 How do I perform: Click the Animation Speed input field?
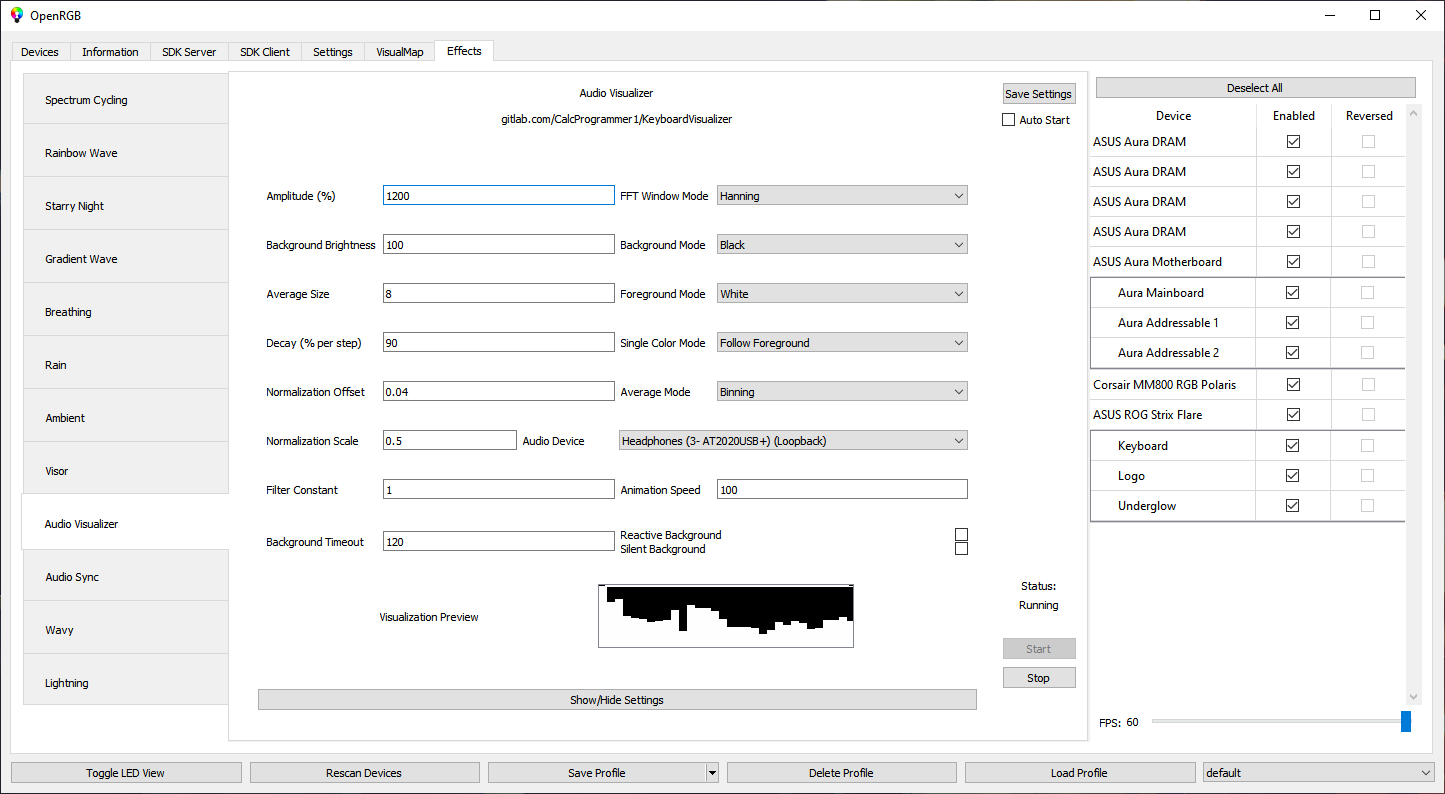click(x=842, y=490)
